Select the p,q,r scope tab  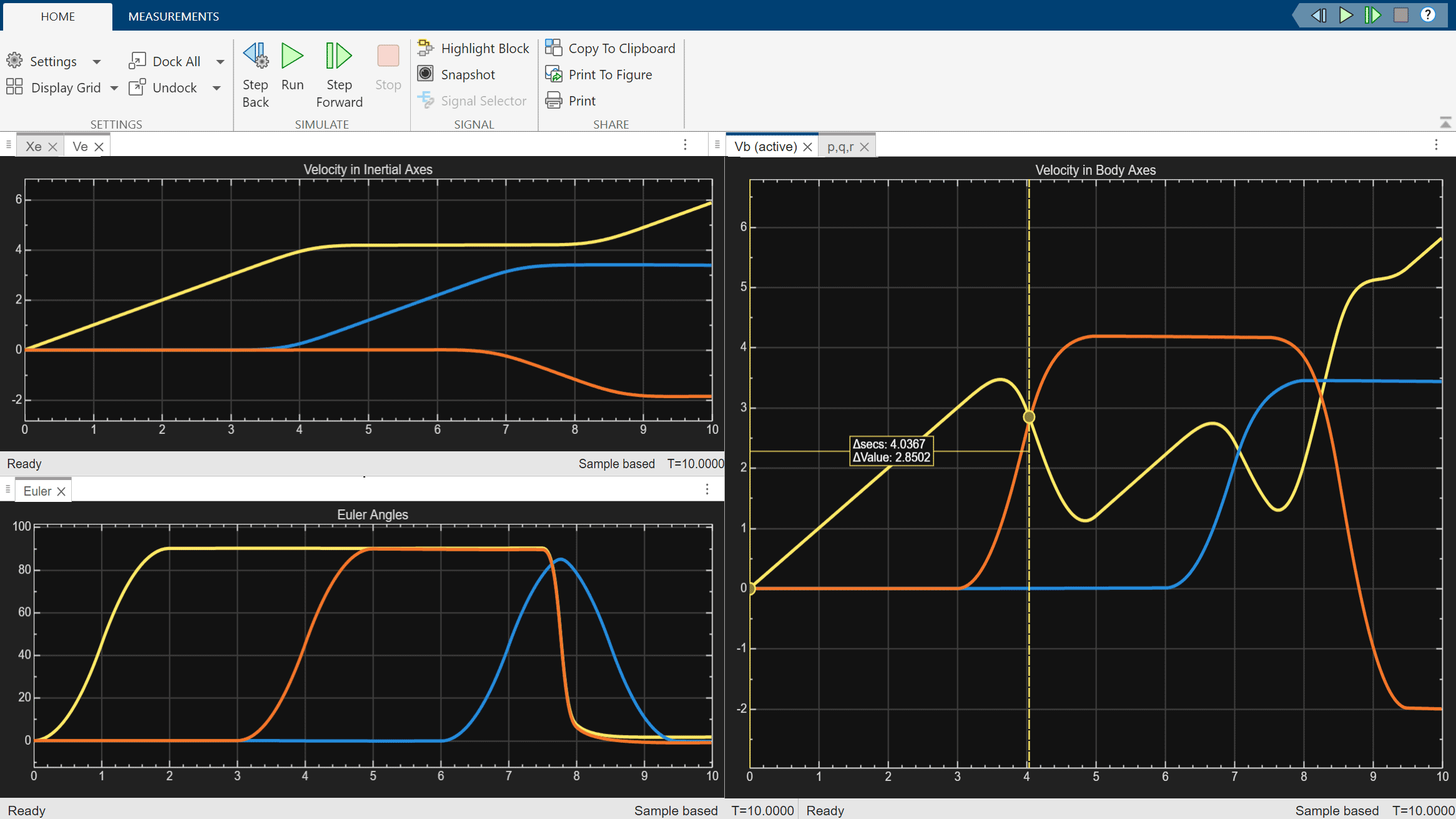click(840, 147)
